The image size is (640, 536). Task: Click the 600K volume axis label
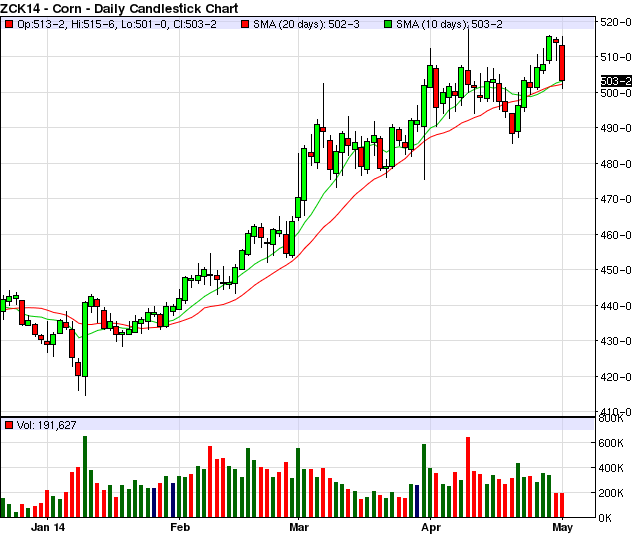point(611,443)
